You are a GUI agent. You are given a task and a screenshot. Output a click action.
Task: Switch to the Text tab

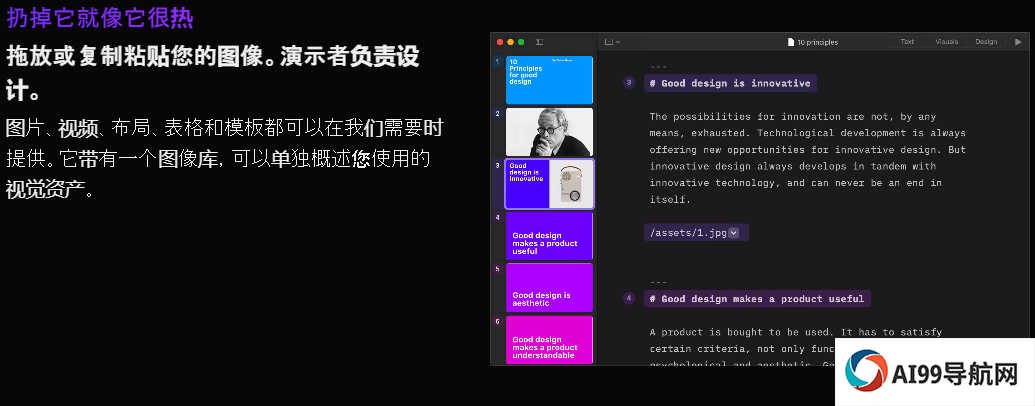tap(907, 42)
